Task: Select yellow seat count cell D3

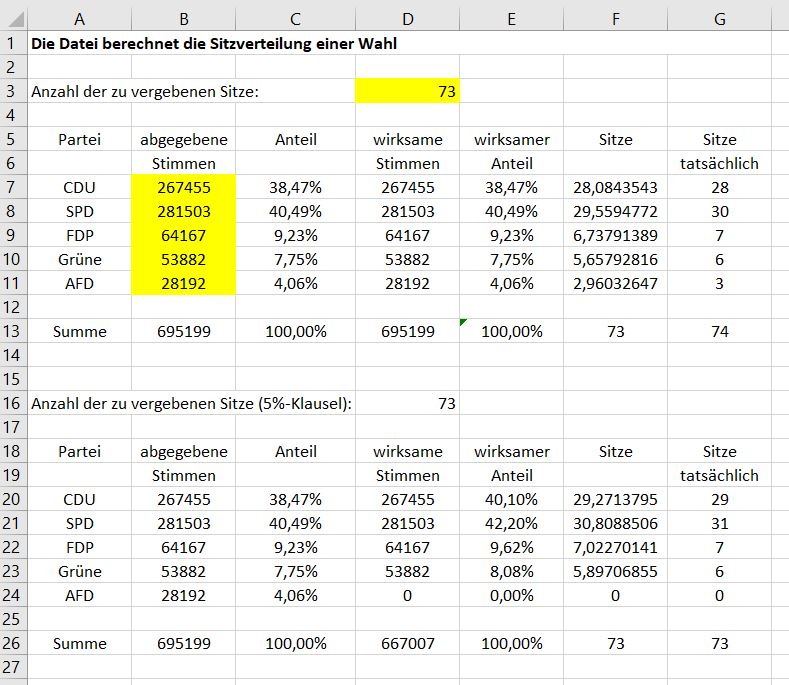Action: click(407, 92)
